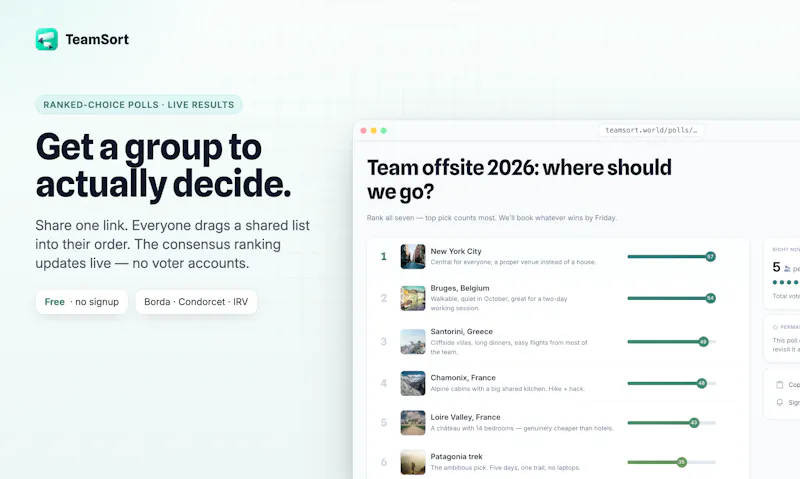Viewport: 800px width, 479px height.
Task: Click the rank number 3 beside Santorini
Action: 384,342
